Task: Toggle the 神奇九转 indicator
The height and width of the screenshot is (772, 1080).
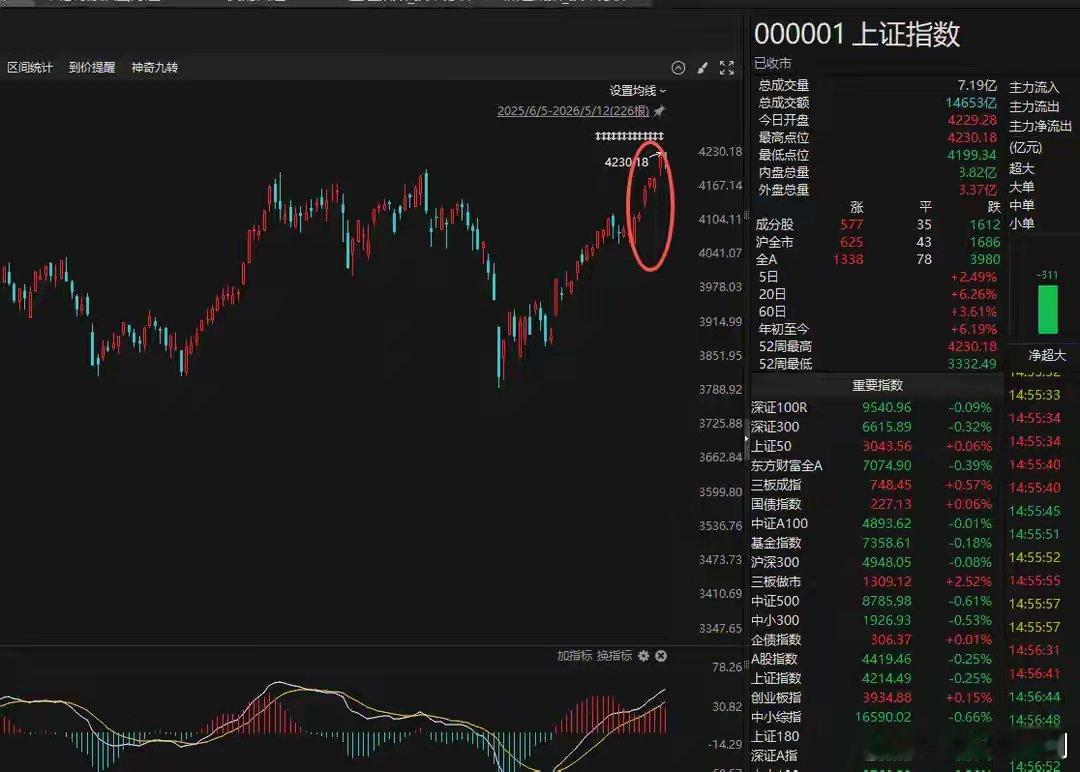Action: 154,67
